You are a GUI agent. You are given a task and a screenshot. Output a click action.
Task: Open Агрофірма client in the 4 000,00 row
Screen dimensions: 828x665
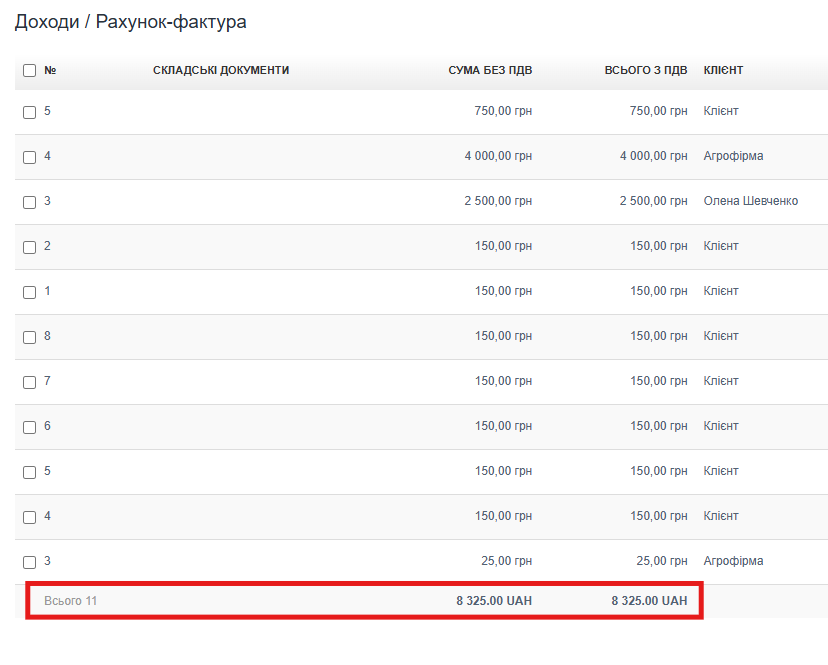733,156
